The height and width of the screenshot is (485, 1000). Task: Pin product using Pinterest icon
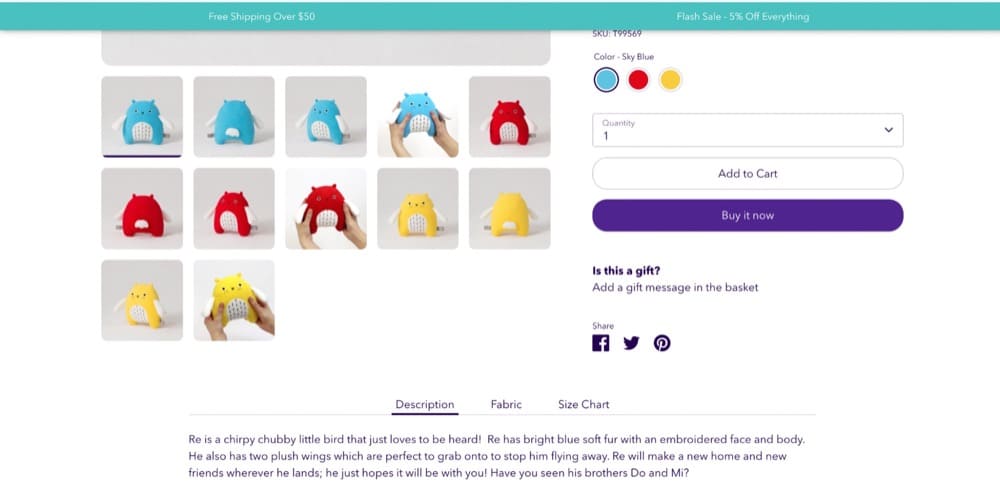662,343
